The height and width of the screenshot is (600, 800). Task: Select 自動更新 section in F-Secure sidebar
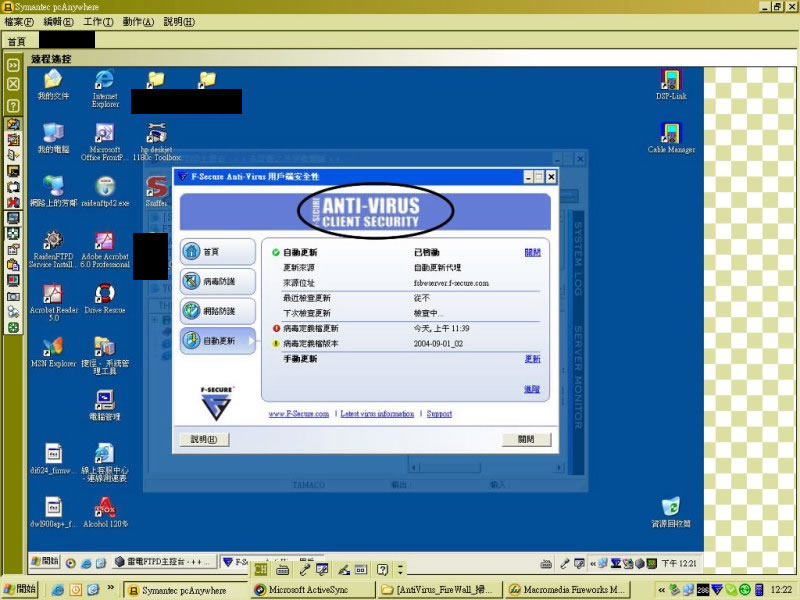[217, 340]
